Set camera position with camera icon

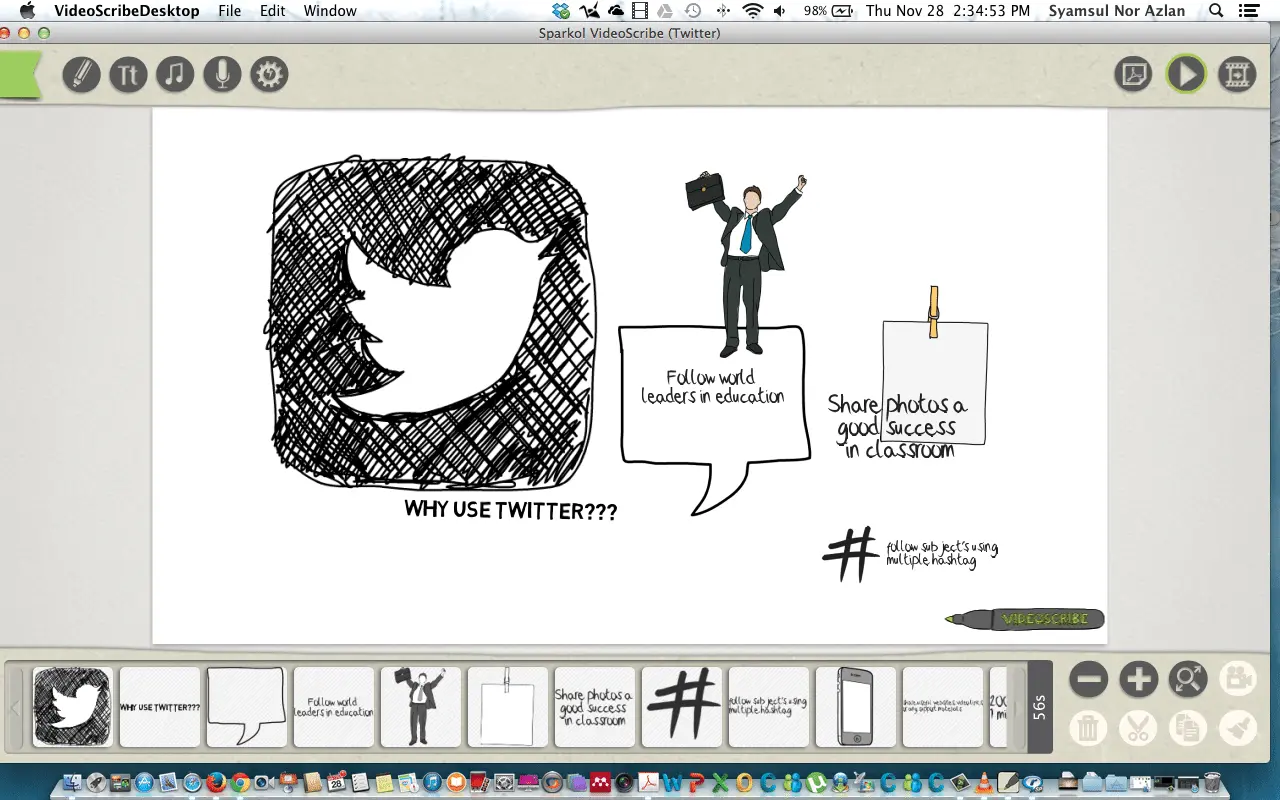pos(1237,679)
